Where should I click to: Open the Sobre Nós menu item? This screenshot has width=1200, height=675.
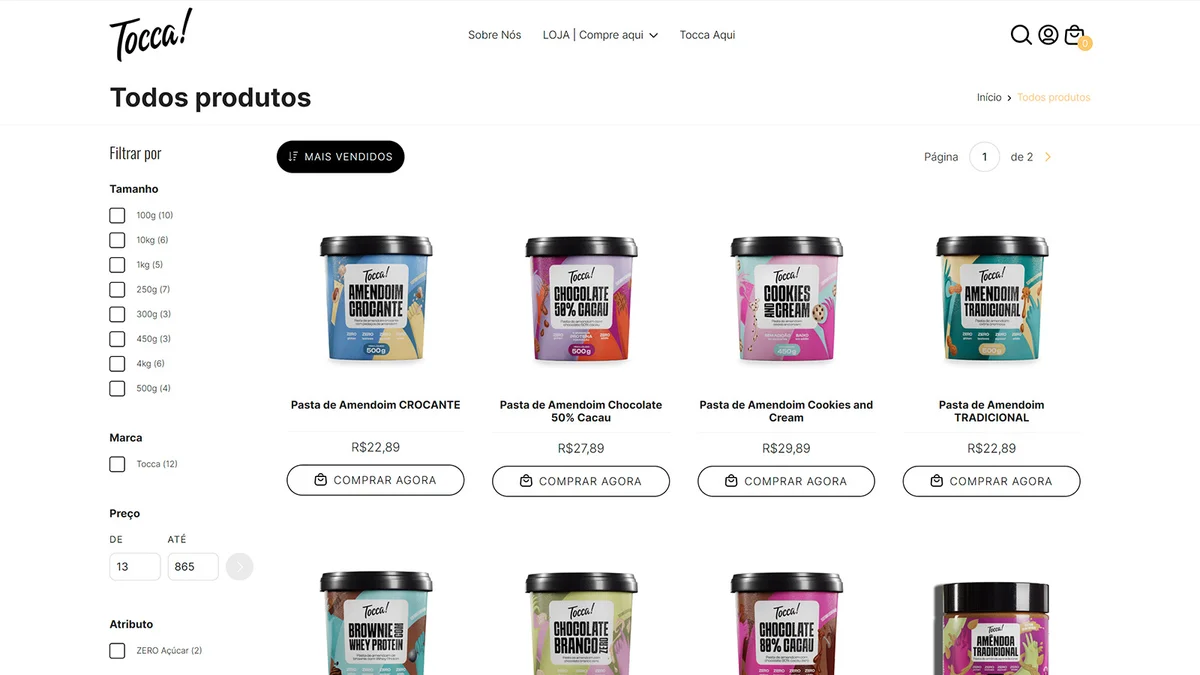495,35
